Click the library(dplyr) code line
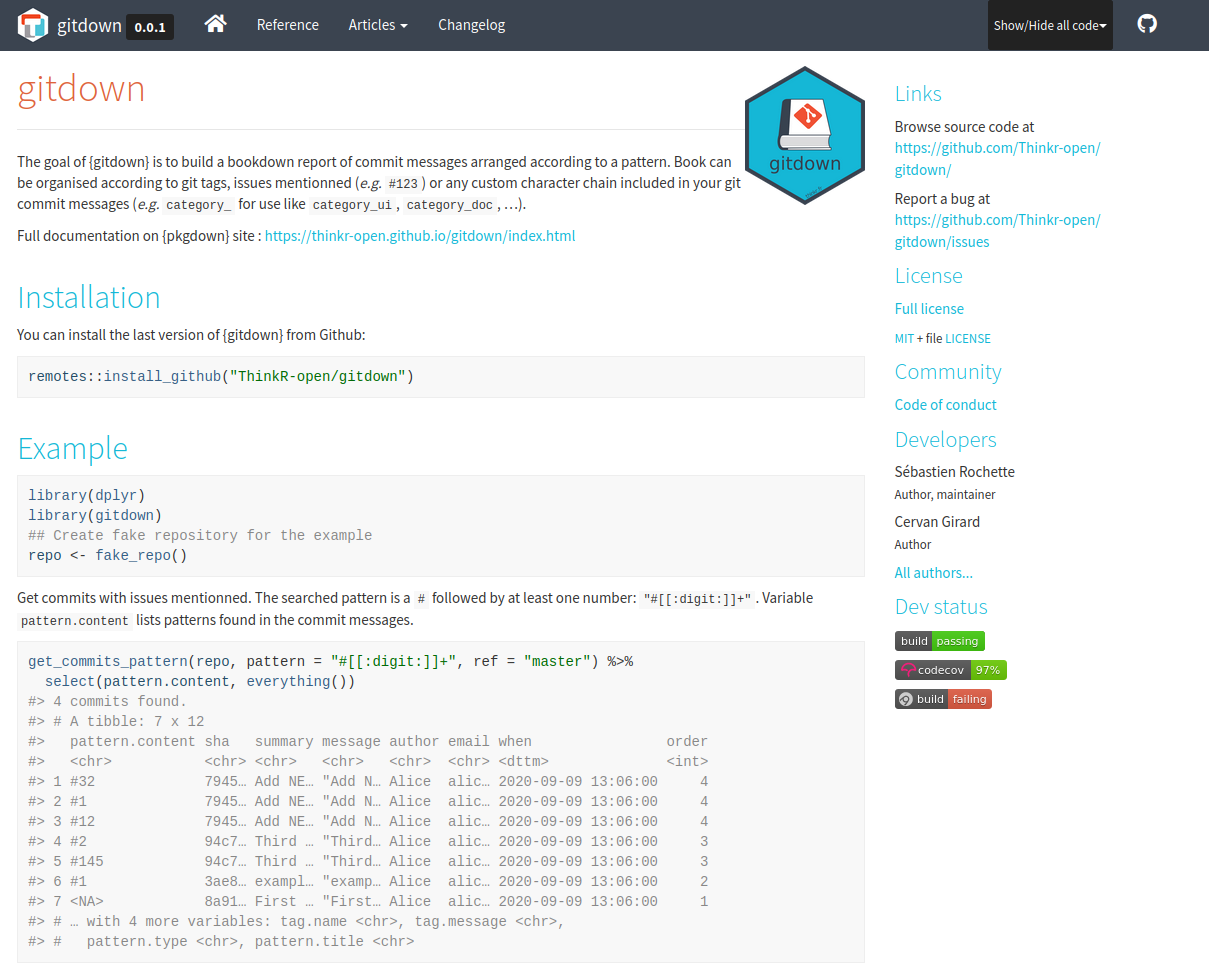This screenshot has width=1209, height=975. pyautogui.click(x=87, y=496)
